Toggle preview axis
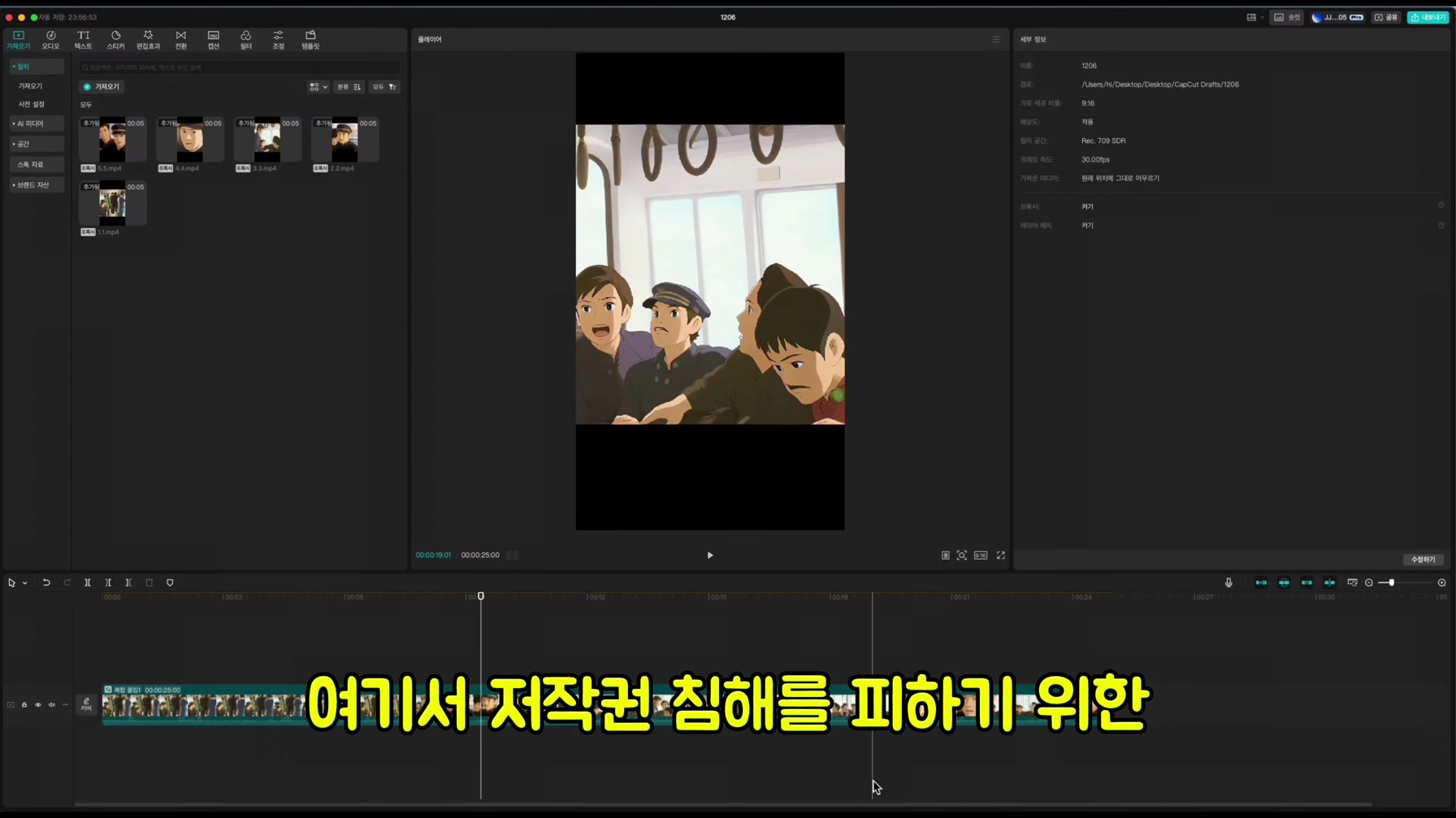The width and height of the screenshot is (1456, 818). (x=1329, y=583)
